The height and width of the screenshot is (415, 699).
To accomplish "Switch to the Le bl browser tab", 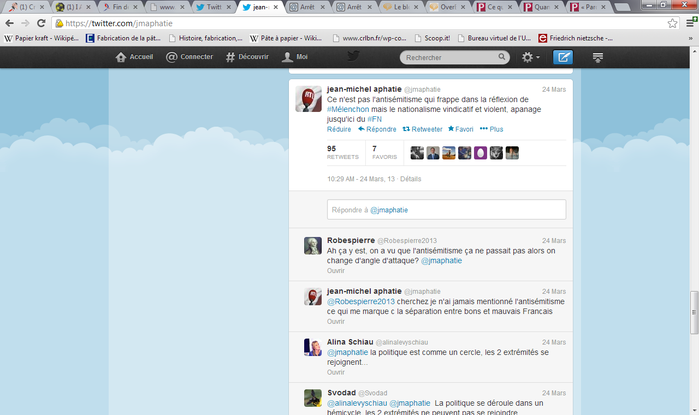I will 401,7.
